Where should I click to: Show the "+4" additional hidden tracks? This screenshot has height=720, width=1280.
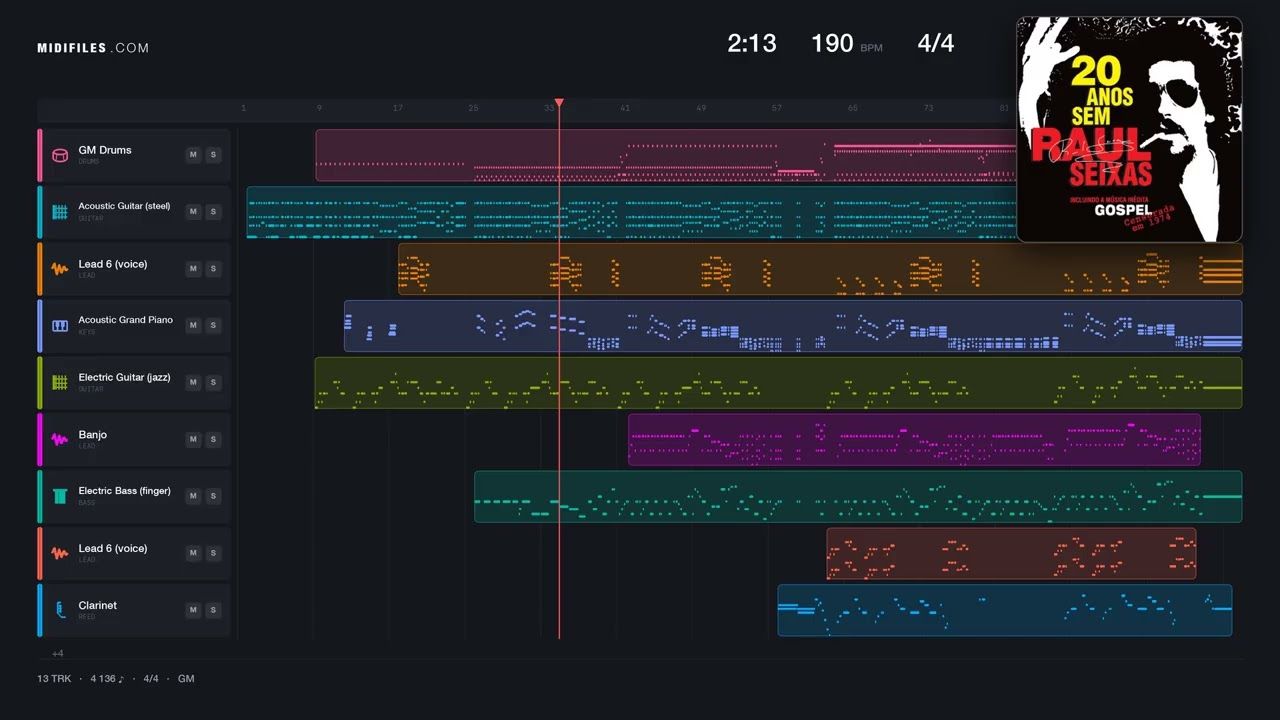pyautogui.click(x=58, y=653)
